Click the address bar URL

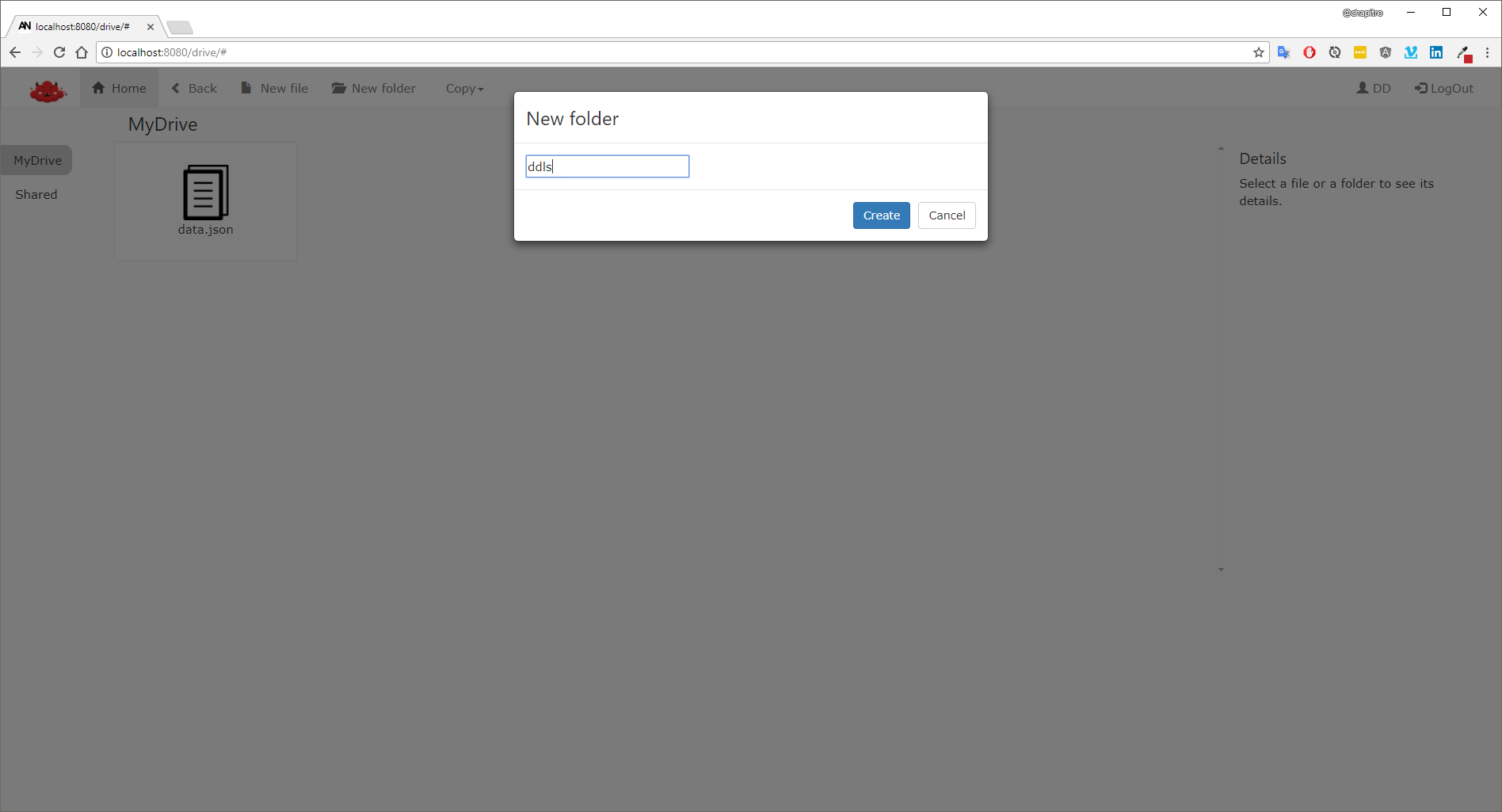click(x=172, y=52)
